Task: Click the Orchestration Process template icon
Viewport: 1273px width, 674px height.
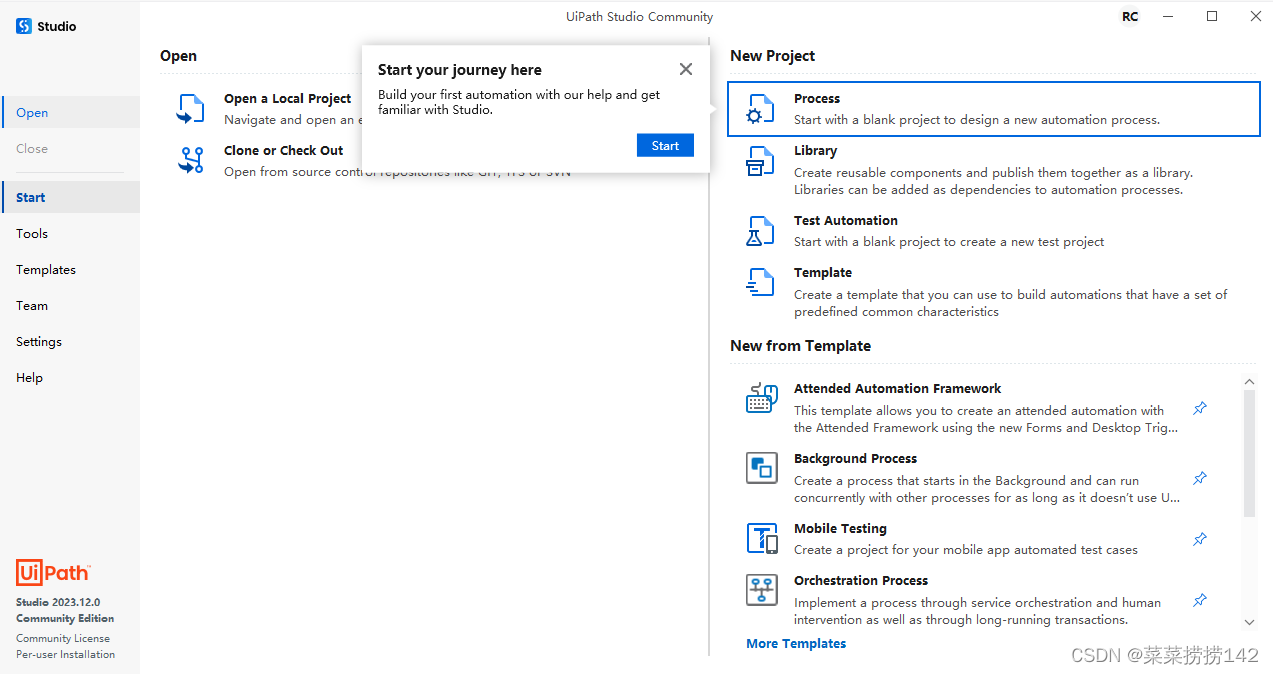Action: pyautogui.click(x=762, y=590)
